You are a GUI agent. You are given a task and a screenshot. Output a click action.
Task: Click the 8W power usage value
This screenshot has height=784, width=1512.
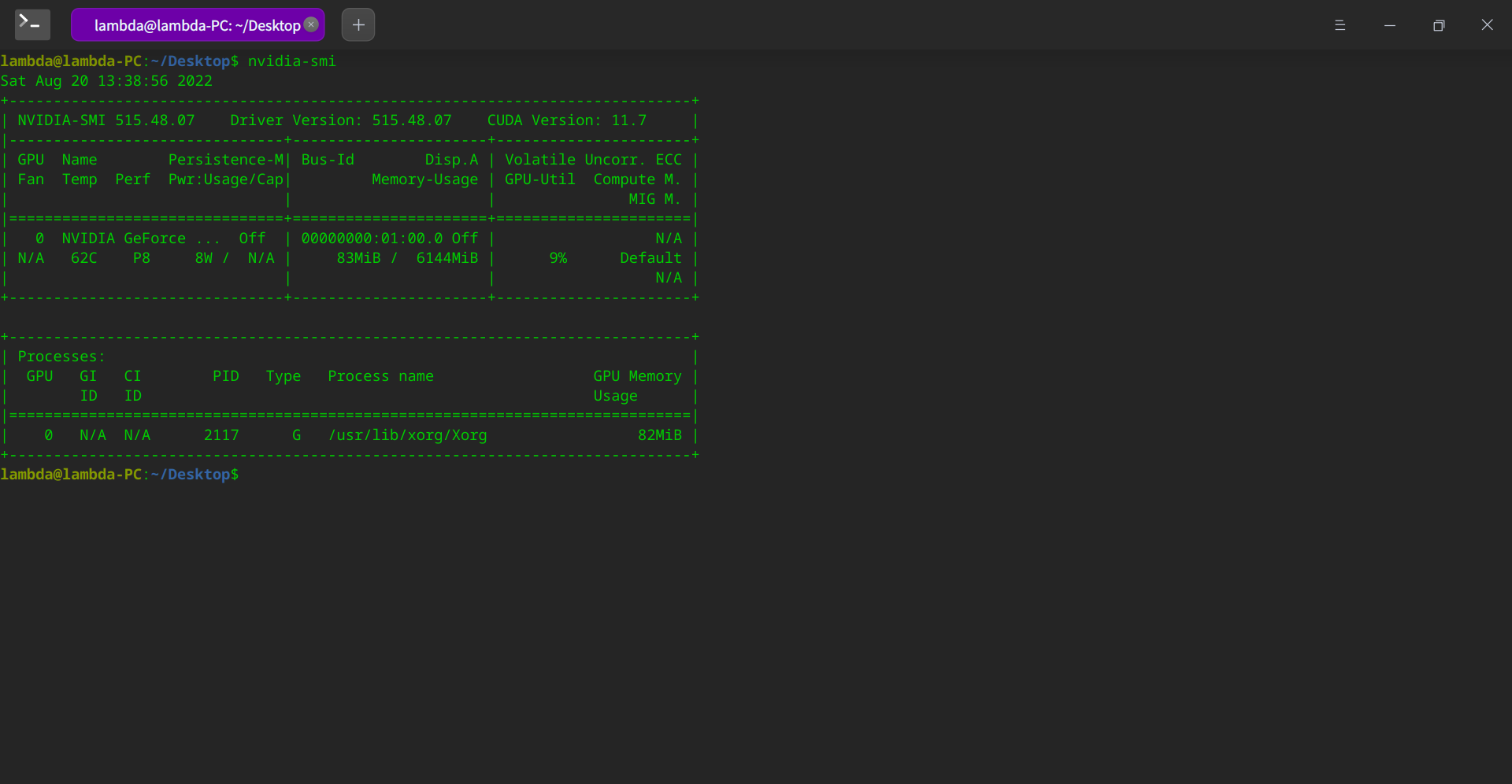[204, 258]
